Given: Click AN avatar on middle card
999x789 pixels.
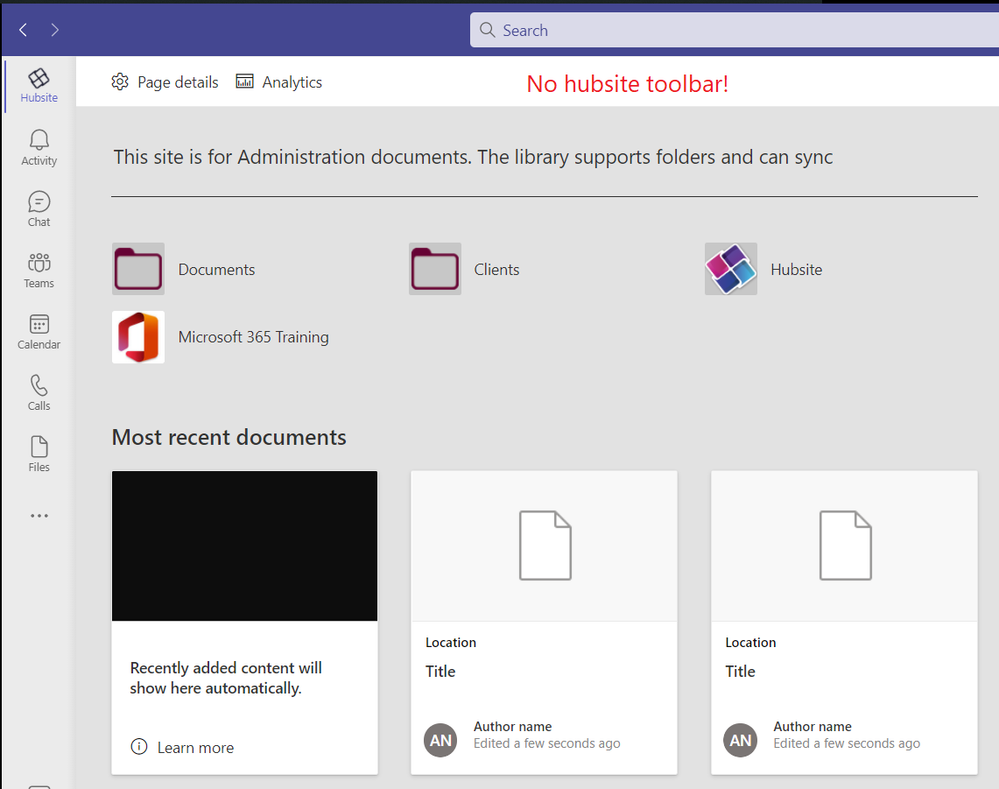Looking at the screenshot, I should click(x=440, y=740).
